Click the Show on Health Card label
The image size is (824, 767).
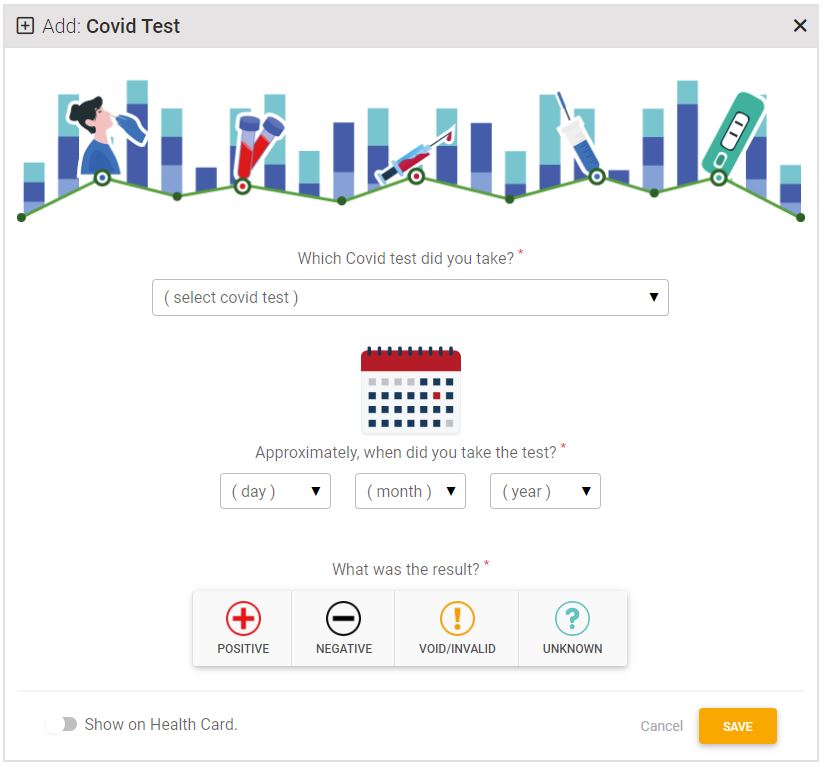click(161, 724)
